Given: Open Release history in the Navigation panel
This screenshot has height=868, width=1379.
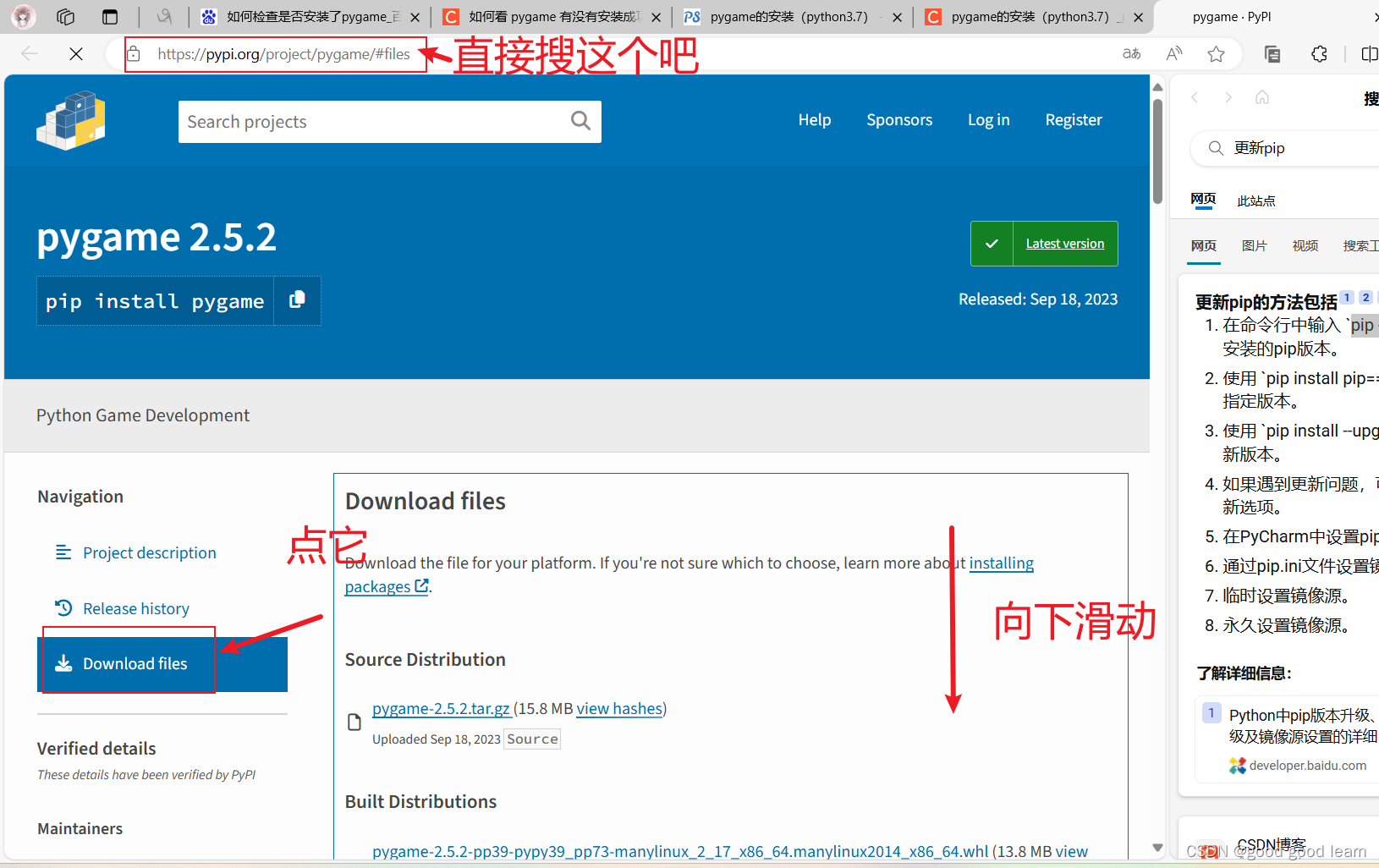Looking at the screenshot, I should click(x=135, y=607).
